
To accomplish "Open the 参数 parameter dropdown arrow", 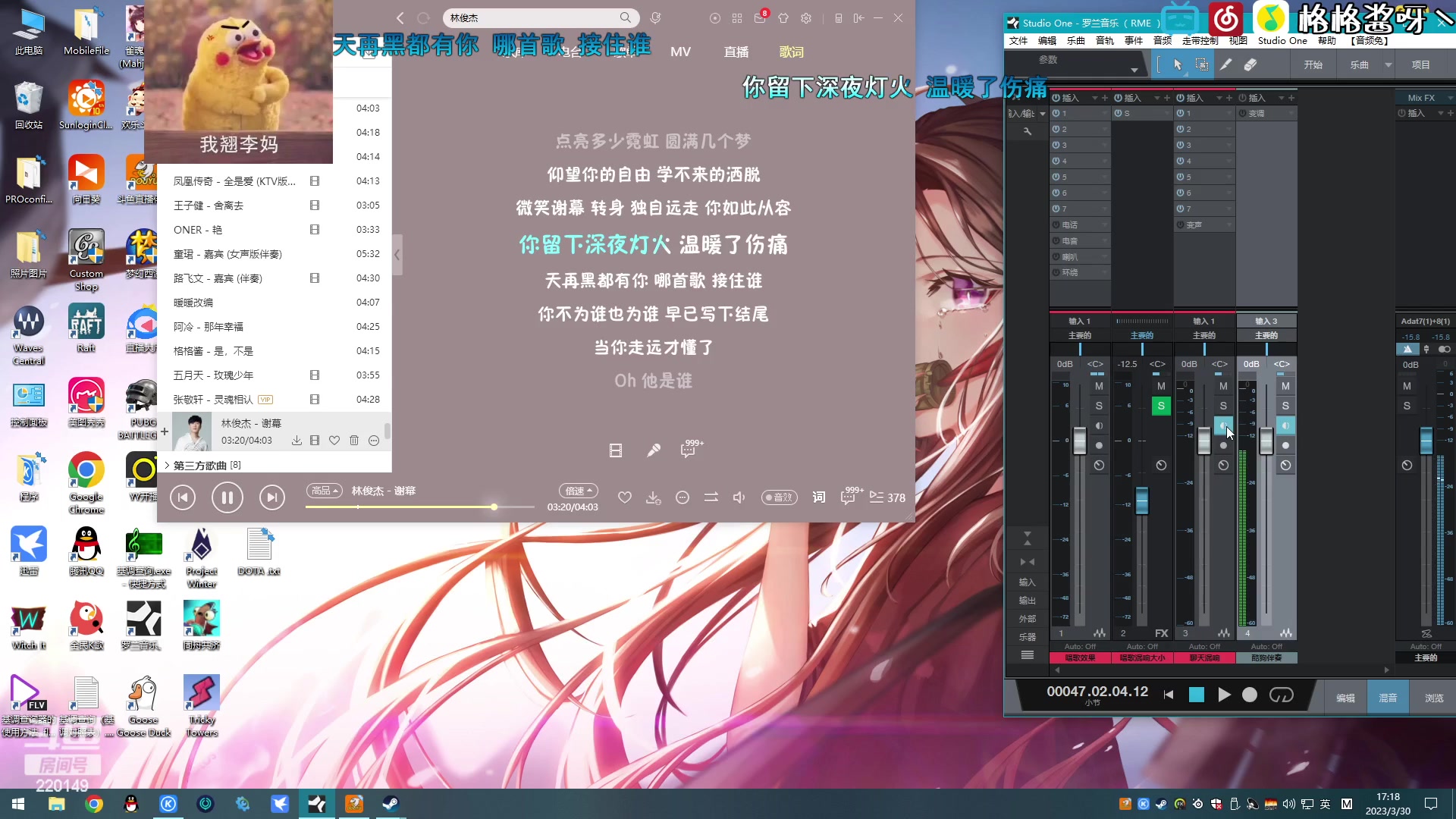I will (x=1134, y=70).
